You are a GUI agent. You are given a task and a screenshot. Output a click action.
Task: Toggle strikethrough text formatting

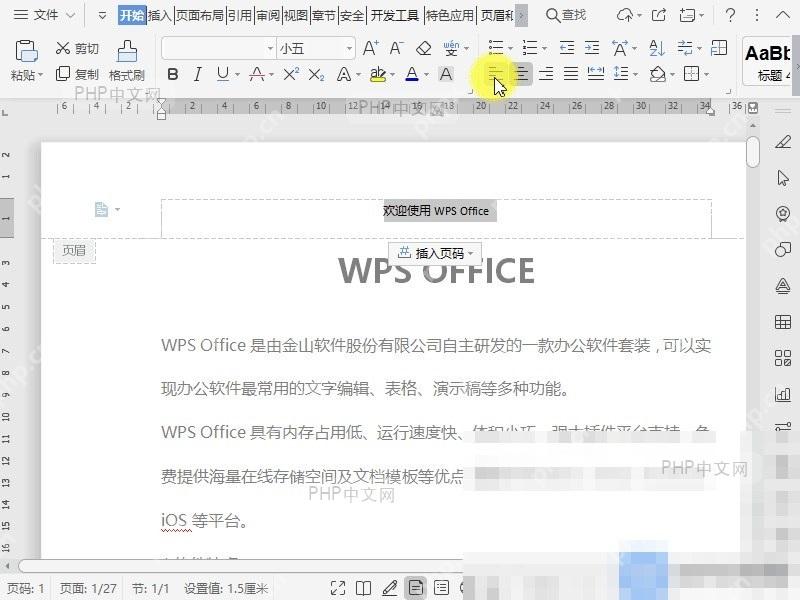point(257,74)
